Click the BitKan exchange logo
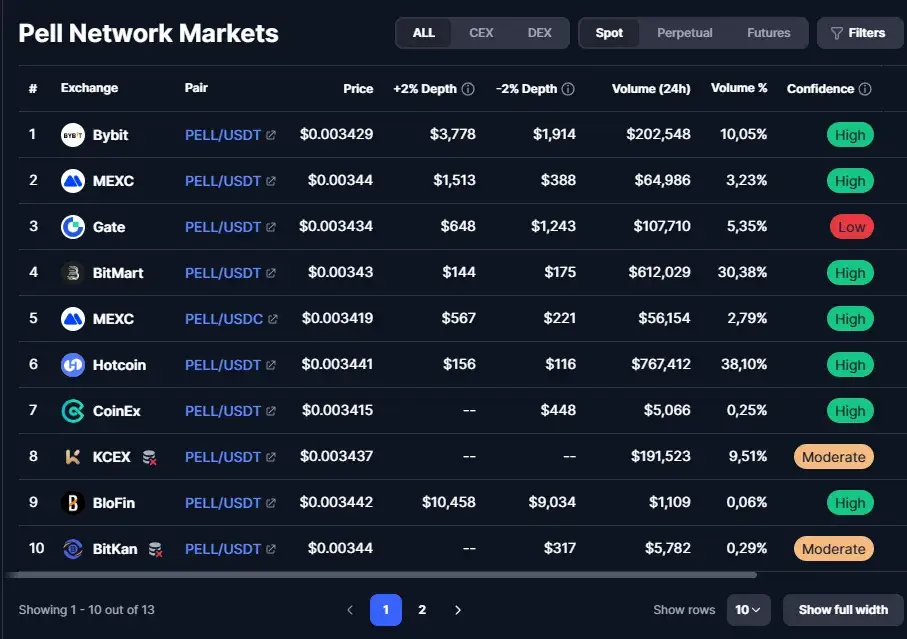 73,549
